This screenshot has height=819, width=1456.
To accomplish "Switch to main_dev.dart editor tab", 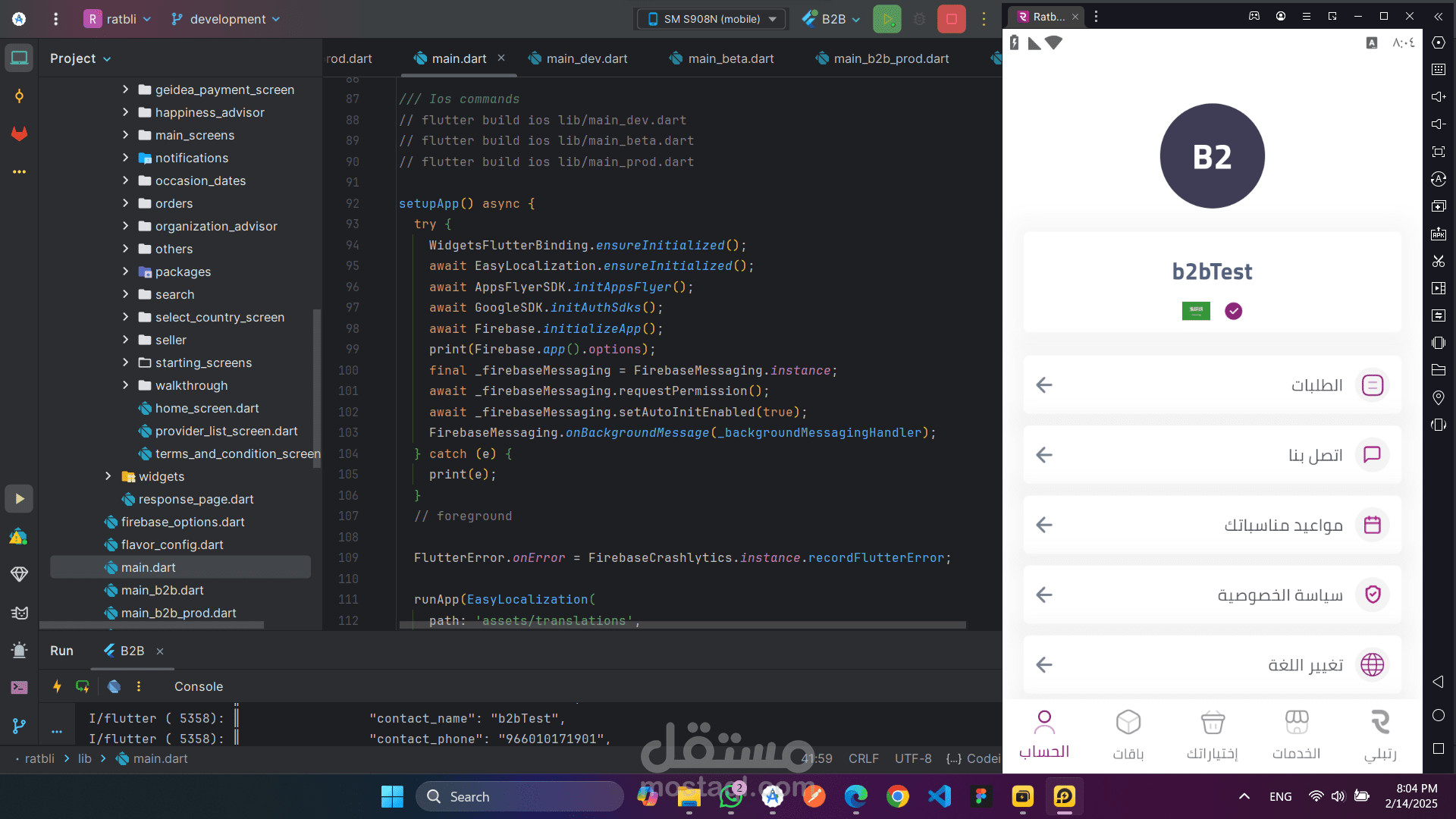I will (x=586, y=58).
